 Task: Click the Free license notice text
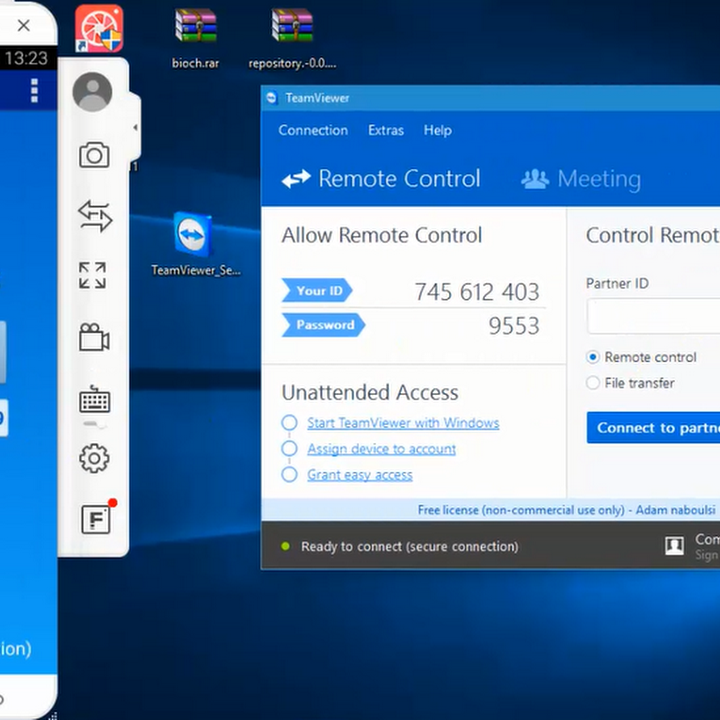point(566,510)
